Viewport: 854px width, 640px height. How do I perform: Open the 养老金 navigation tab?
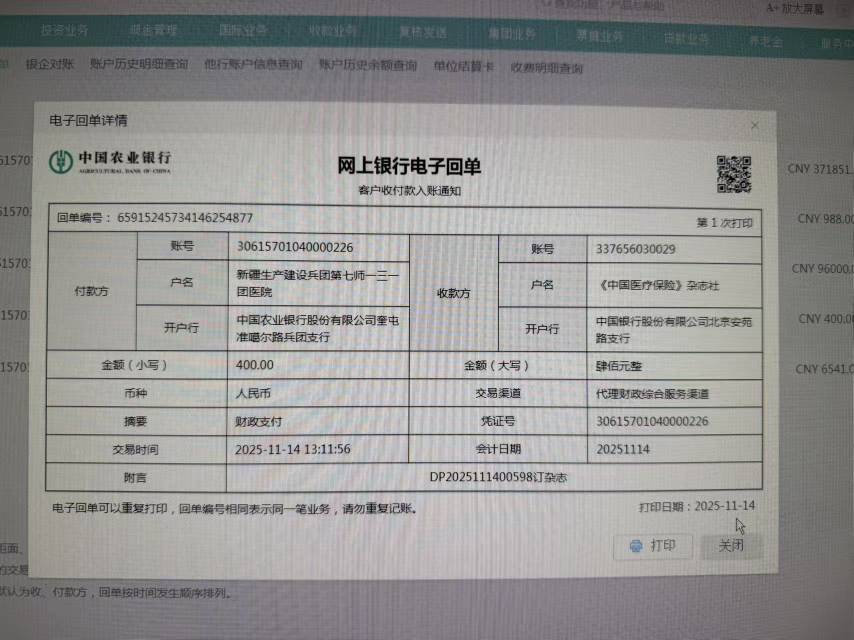pos(766,41)
